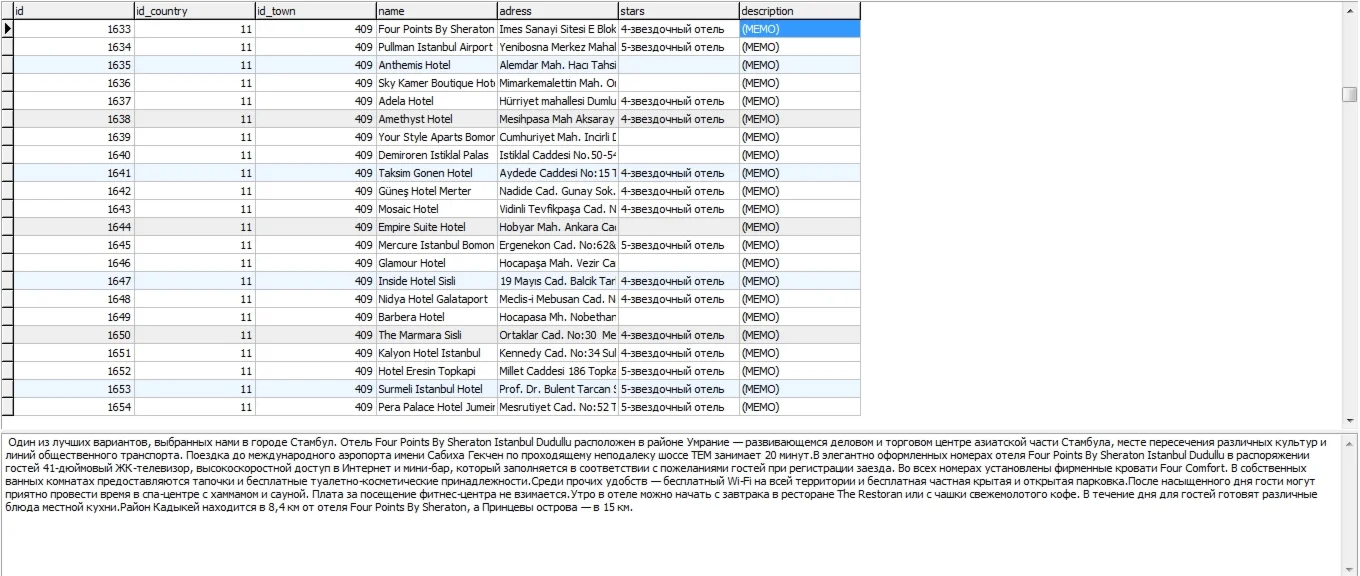
Task: Select the (MEMO) cell of row 1646
Action: (800, 263)
